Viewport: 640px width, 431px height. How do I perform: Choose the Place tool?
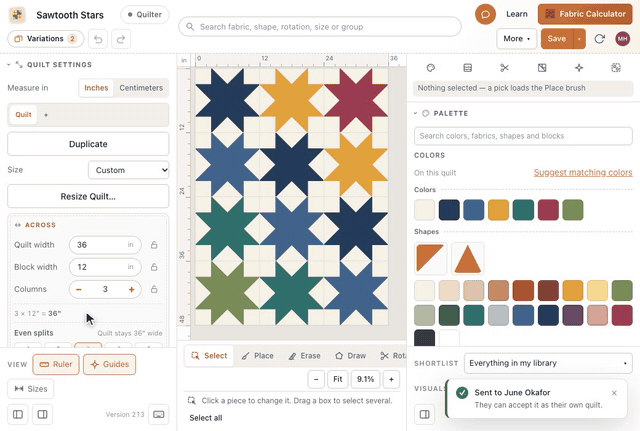pyautogui.click(x=257, y=356)
